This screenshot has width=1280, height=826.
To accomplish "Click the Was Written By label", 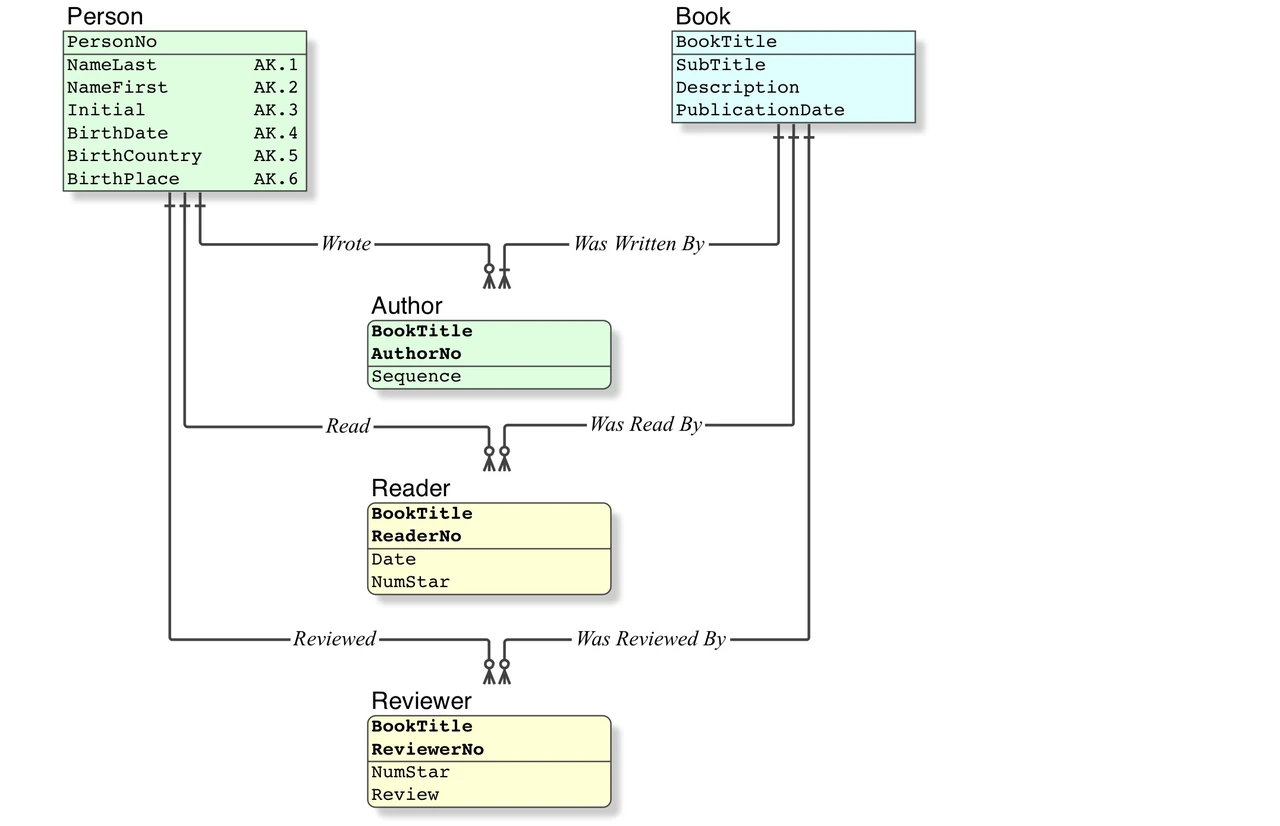I will click(638, 243).
